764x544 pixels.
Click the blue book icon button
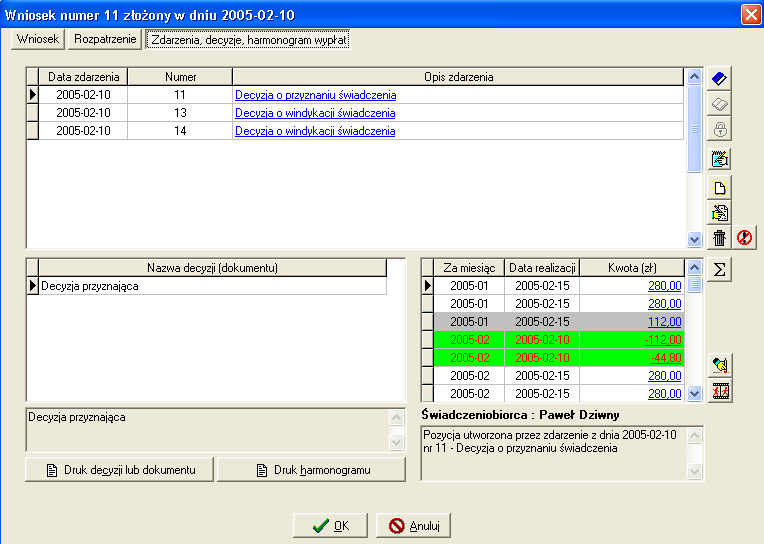pos(719,78)
